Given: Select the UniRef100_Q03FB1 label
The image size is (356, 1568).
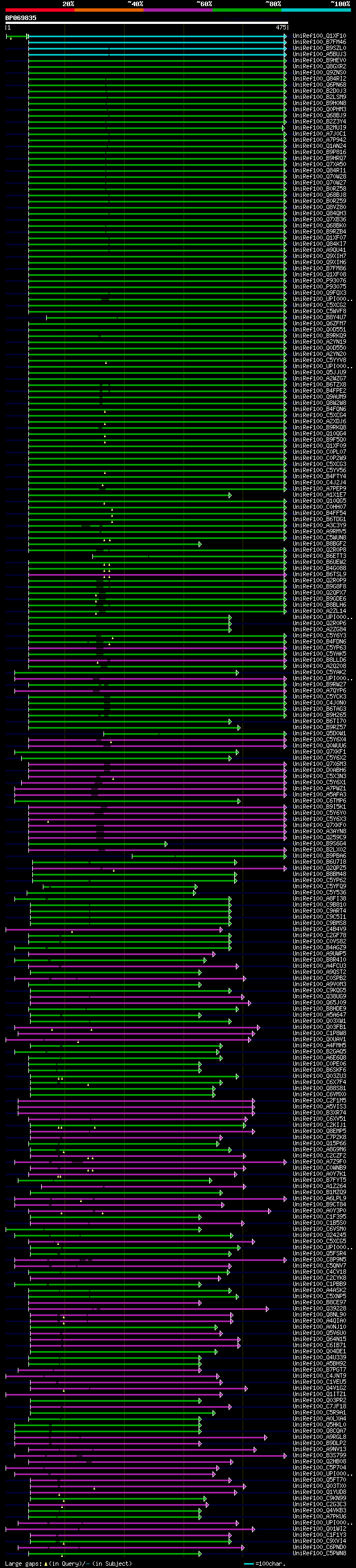Looking at the screenshot, I should (x=319, y=1027).
